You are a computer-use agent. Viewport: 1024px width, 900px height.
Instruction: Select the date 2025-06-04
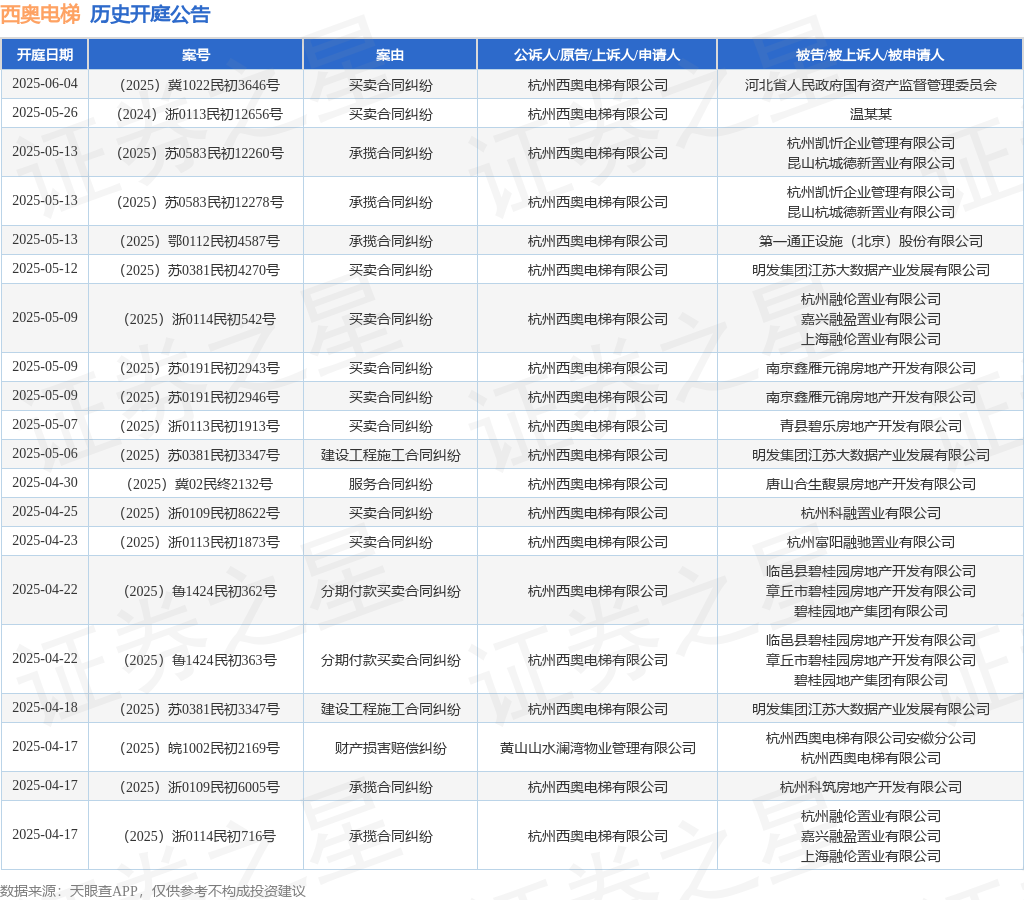[44, 84]
